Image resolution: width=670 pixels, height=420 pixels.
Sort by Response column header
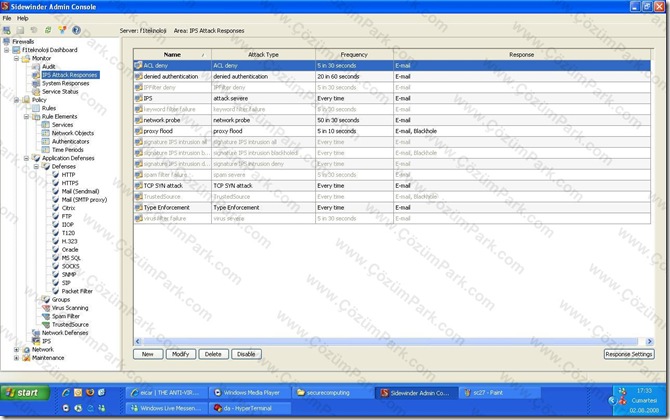tap(521, 55)
